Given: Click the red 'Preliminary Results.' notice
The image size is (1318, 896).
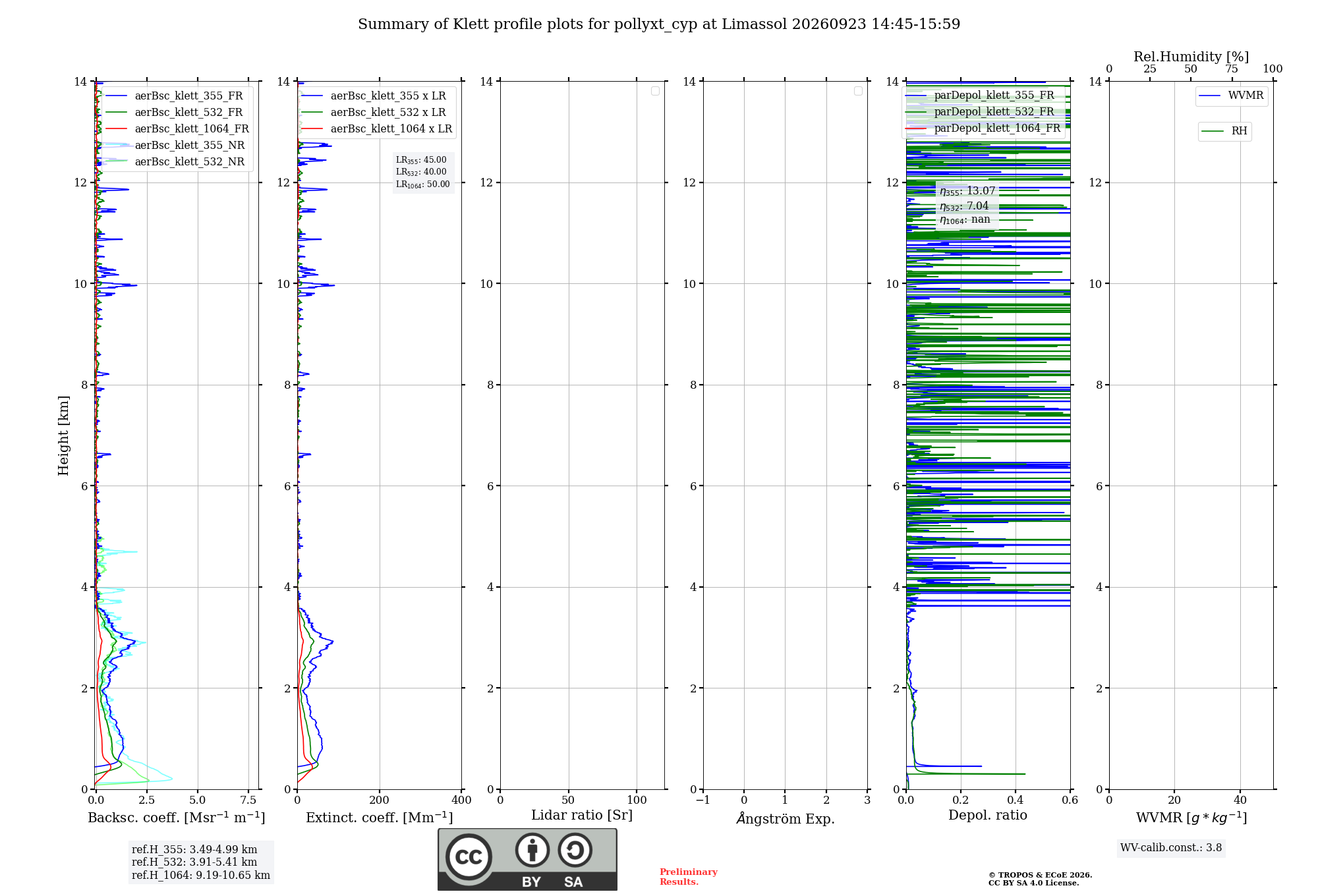Looking at the screenshot, I should pyautogui.click(x=689, y=877).
